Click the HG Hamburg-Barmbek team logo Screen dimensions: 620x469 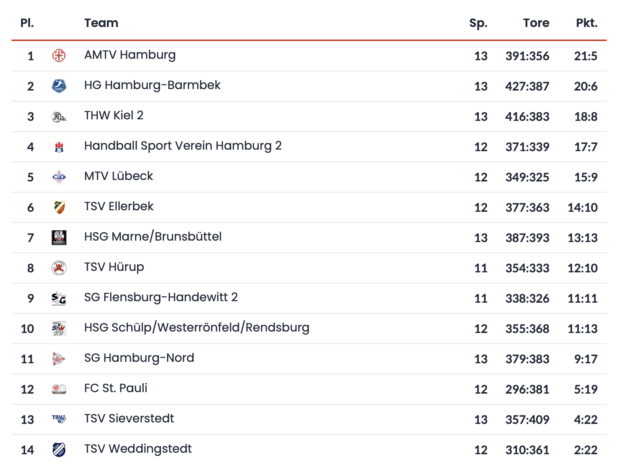click(59, 86)
